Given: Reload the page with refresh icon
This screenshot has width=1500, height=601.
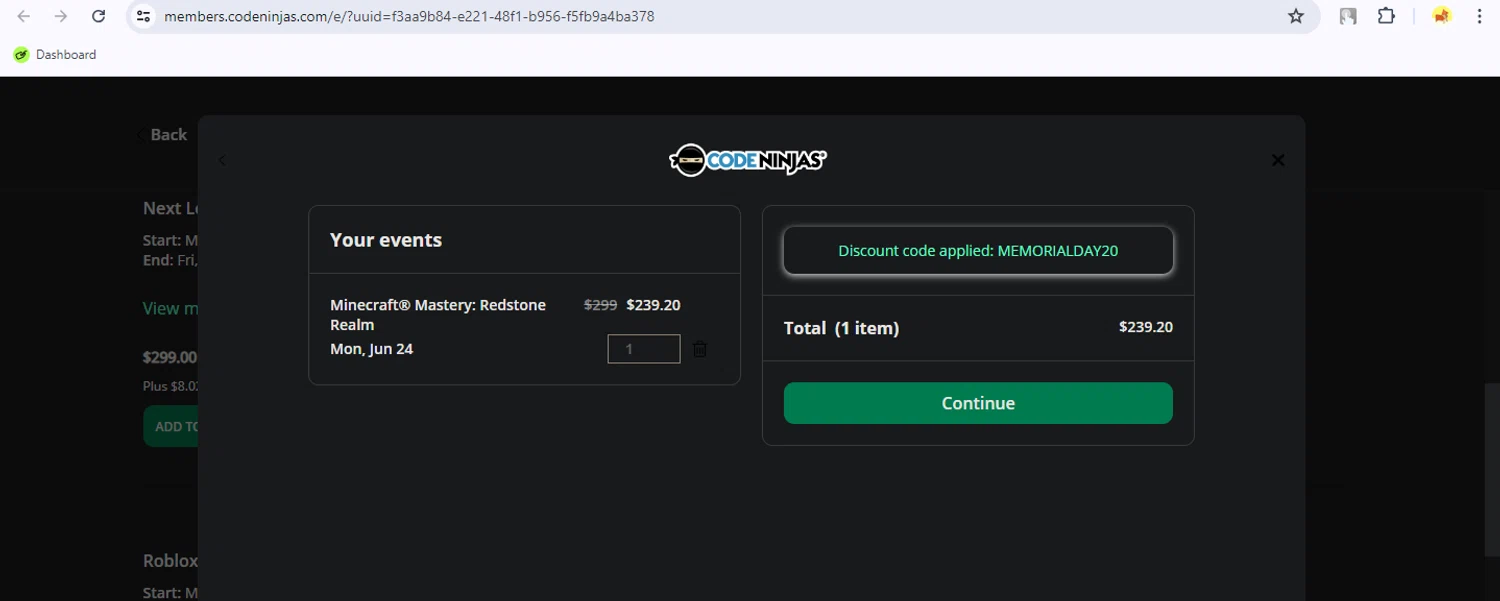Looking at the screenshot, I should coord(98,16).
